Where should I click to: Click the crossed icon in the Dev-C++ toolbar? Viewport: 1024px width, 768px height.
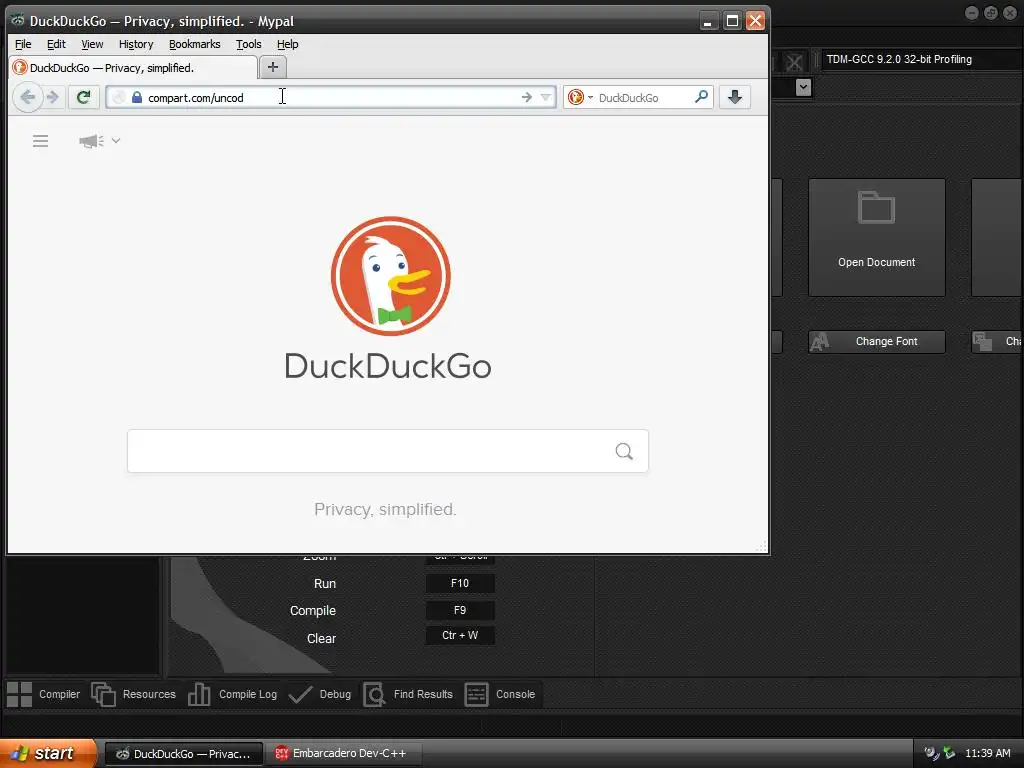point(794,63)
